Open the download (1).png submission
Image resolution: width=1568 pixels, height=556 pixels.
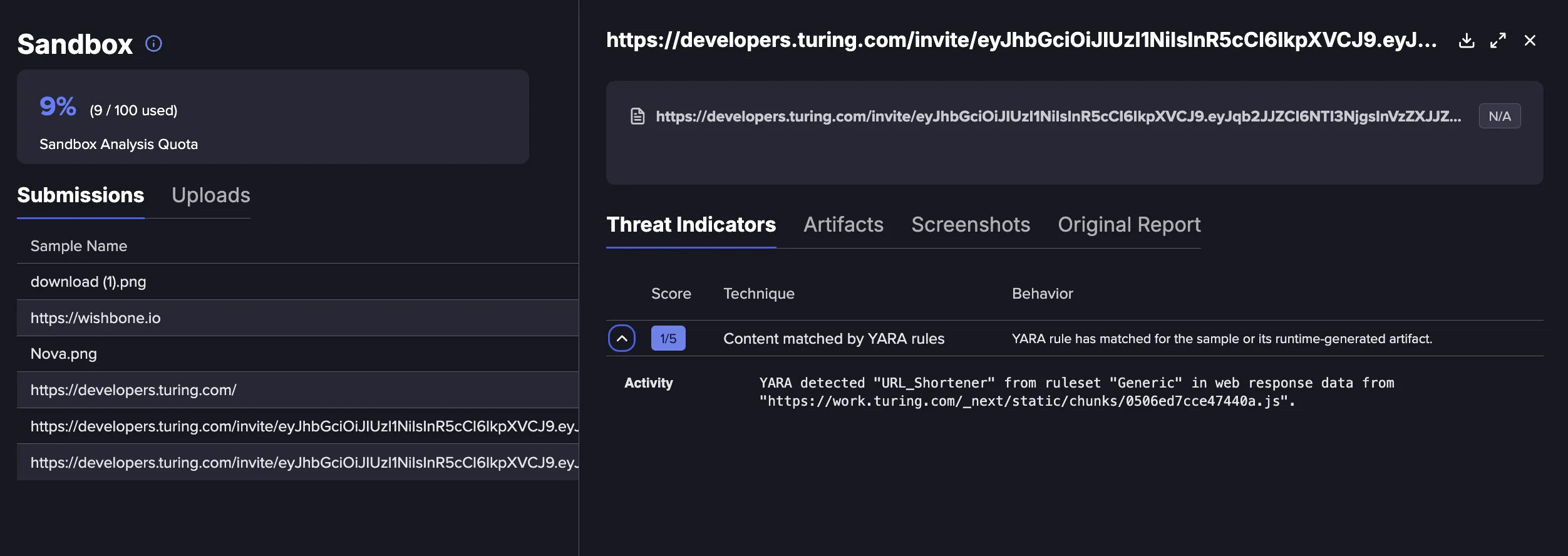coord(297,282)
